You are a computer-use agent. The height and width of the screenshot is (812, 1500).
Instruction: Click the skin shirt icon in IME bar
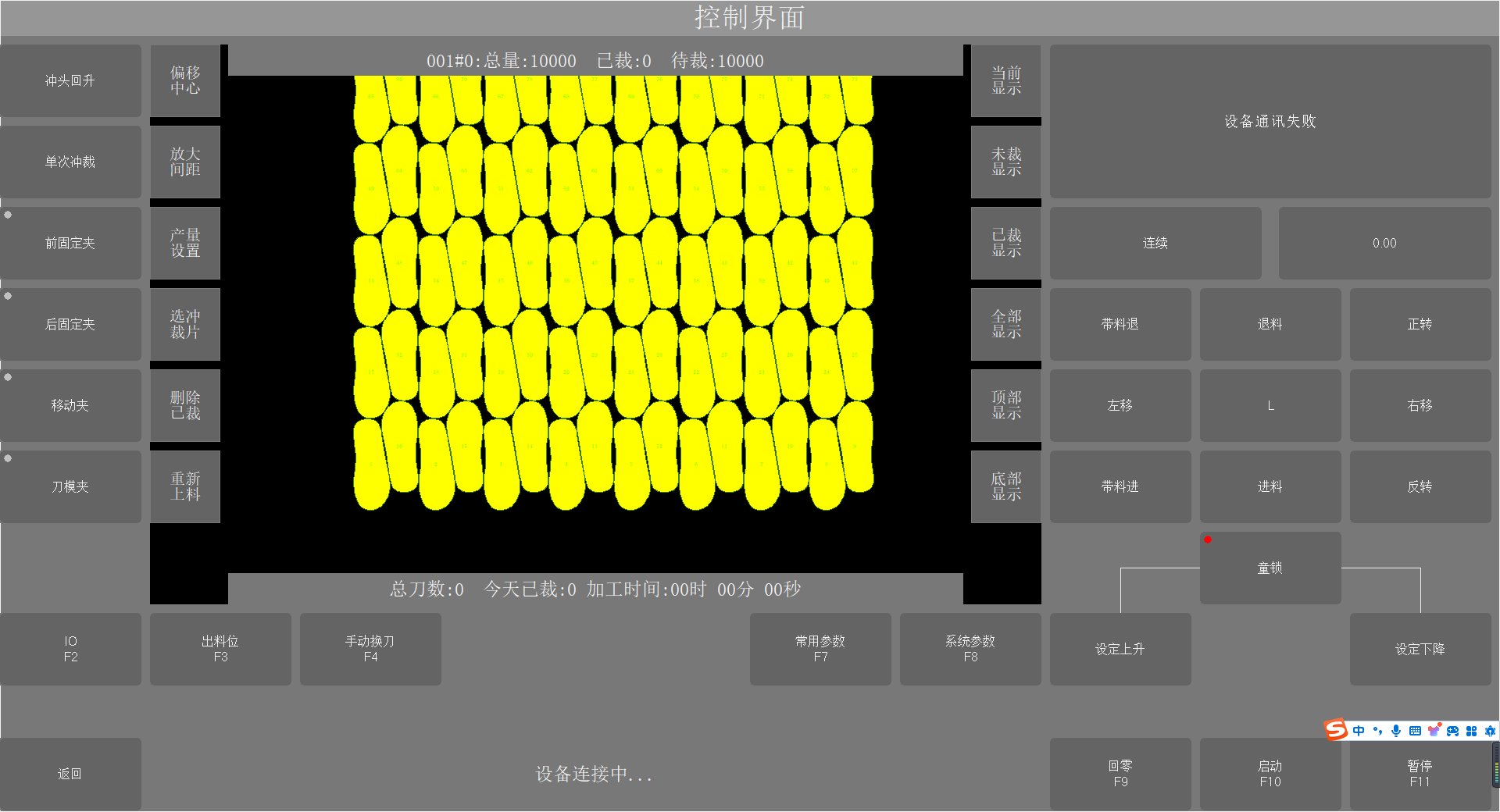pyautogui.click(x=1434, y=731)
